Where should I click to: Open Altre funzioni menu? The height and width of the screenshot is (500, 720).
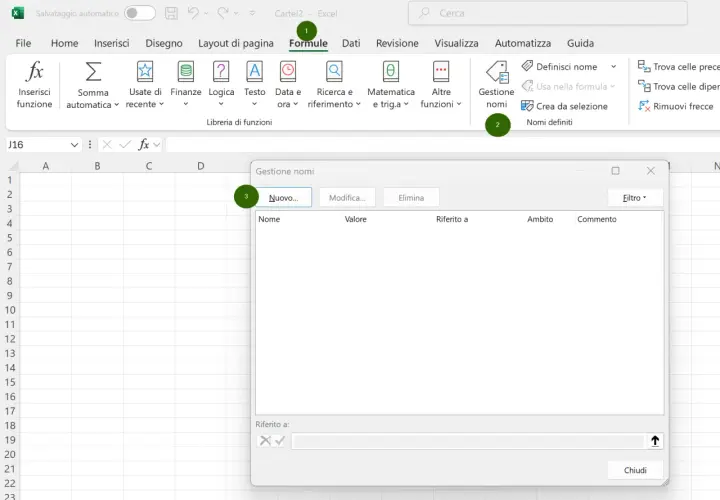(x=441, y=85)
